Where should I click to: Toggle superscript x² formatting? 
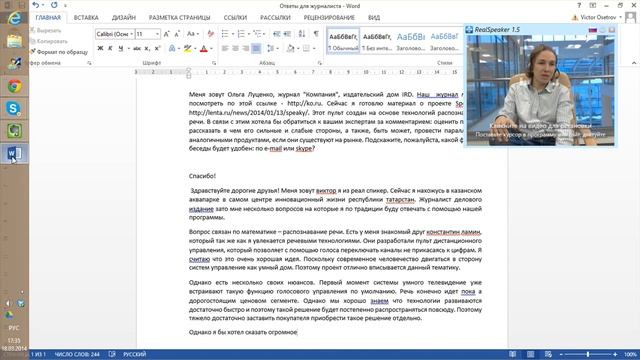pos(158,49)
